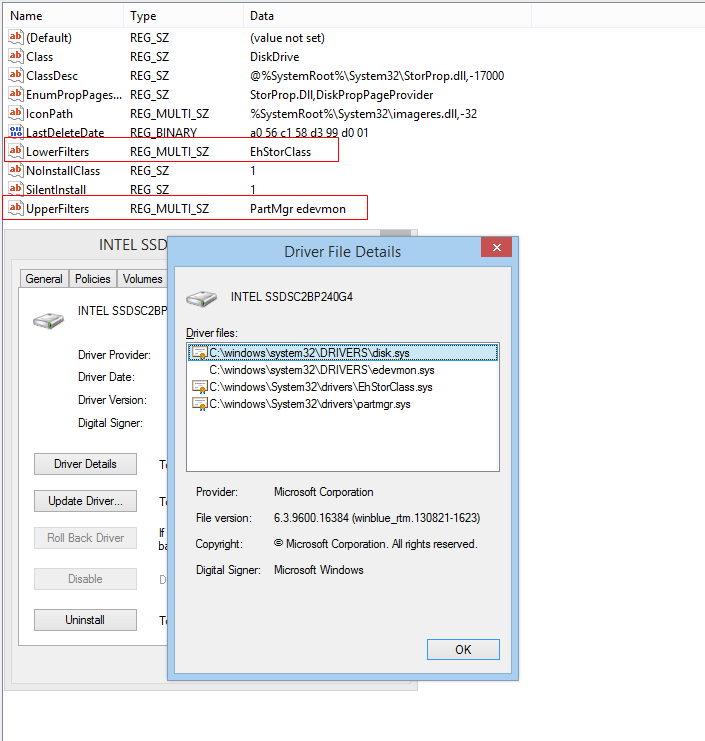705x741 pixels.
Task: Select the LowerFilters registry value name
Action: click(58, 152)
